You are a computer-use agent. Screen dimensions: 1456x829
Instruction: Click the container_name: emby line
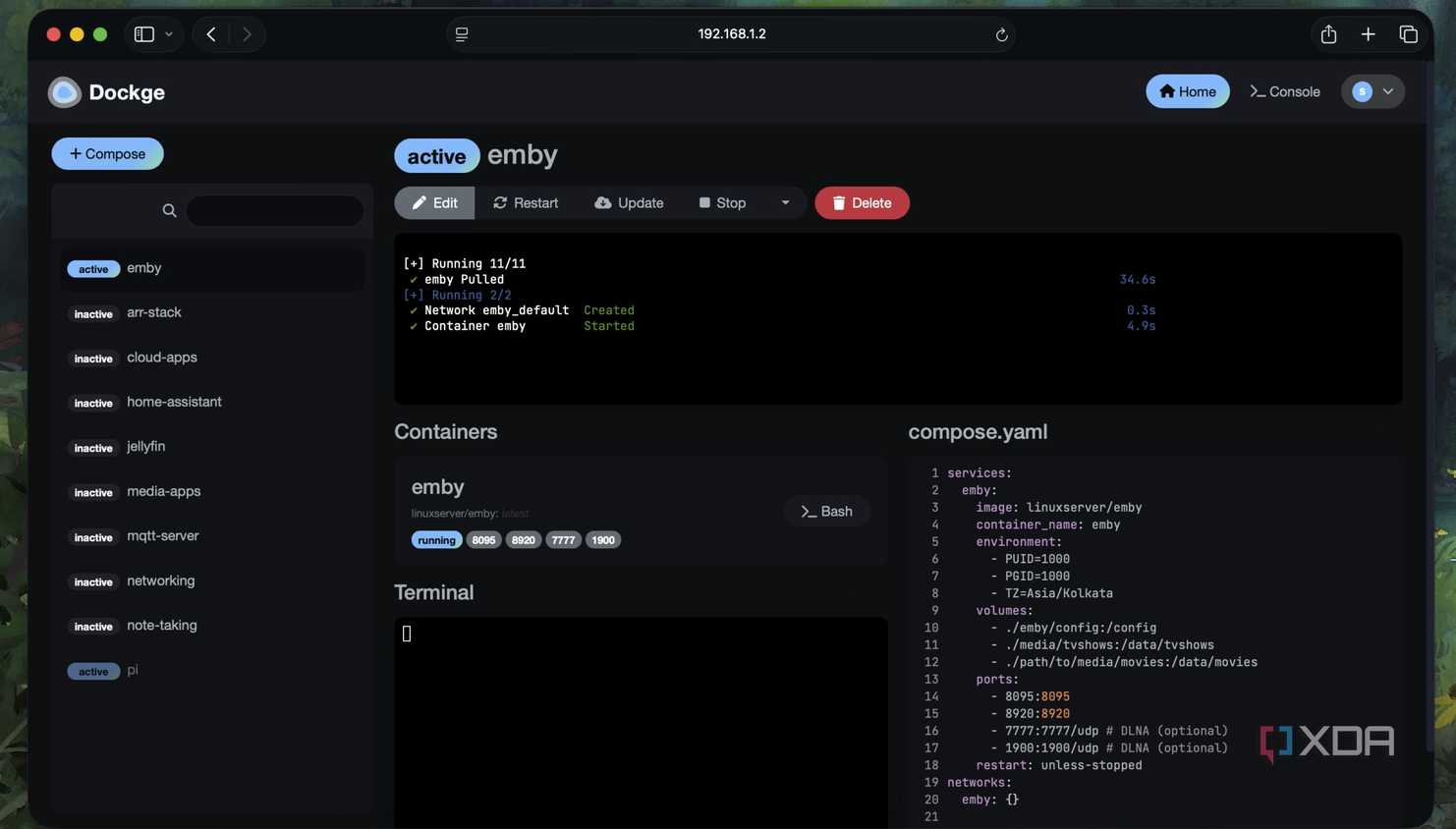tap(1047, 525)
